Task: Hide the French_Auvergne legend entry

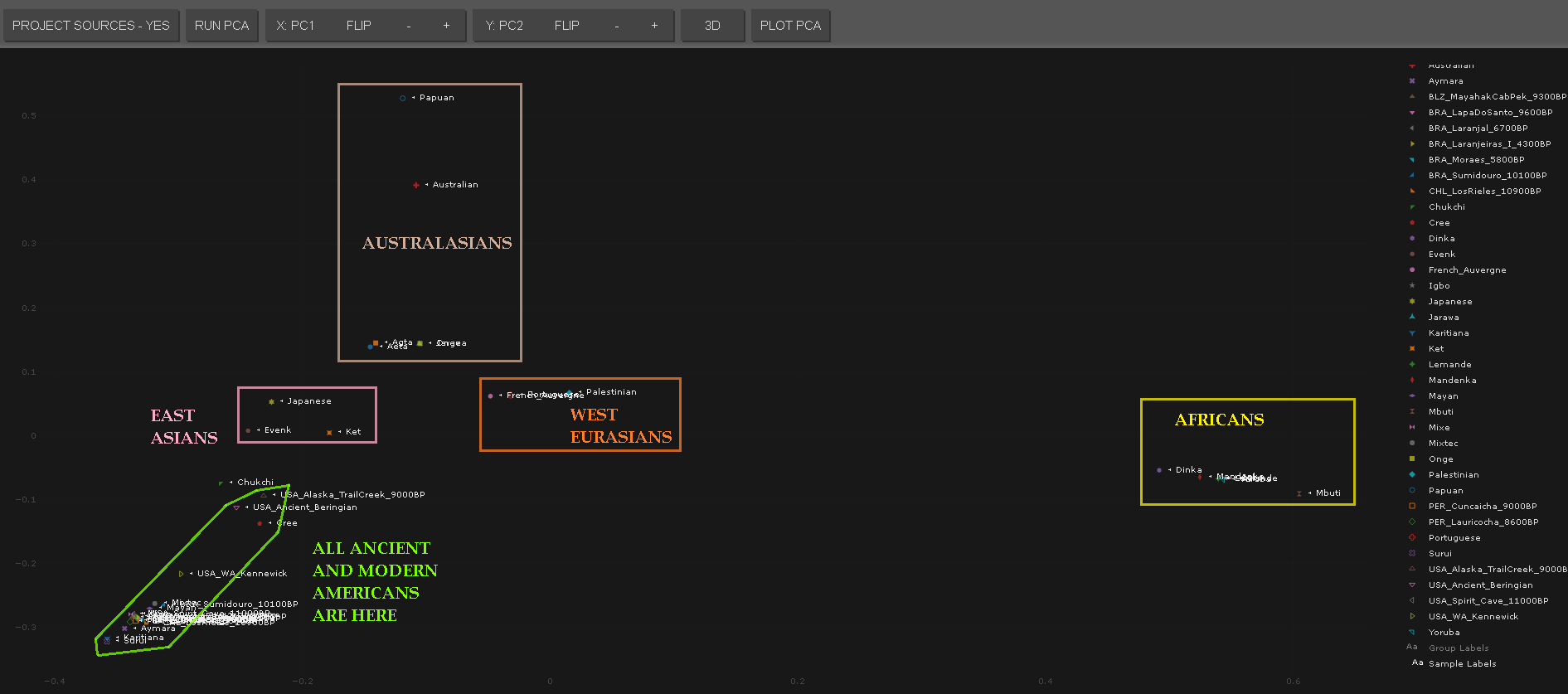Action: pos(1467,270)
